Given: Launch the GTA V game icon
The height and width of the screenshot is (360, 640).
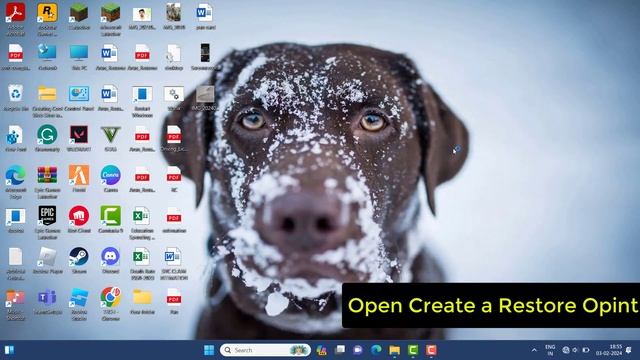Looking at the screenshot, I should (x=111, y=135).
